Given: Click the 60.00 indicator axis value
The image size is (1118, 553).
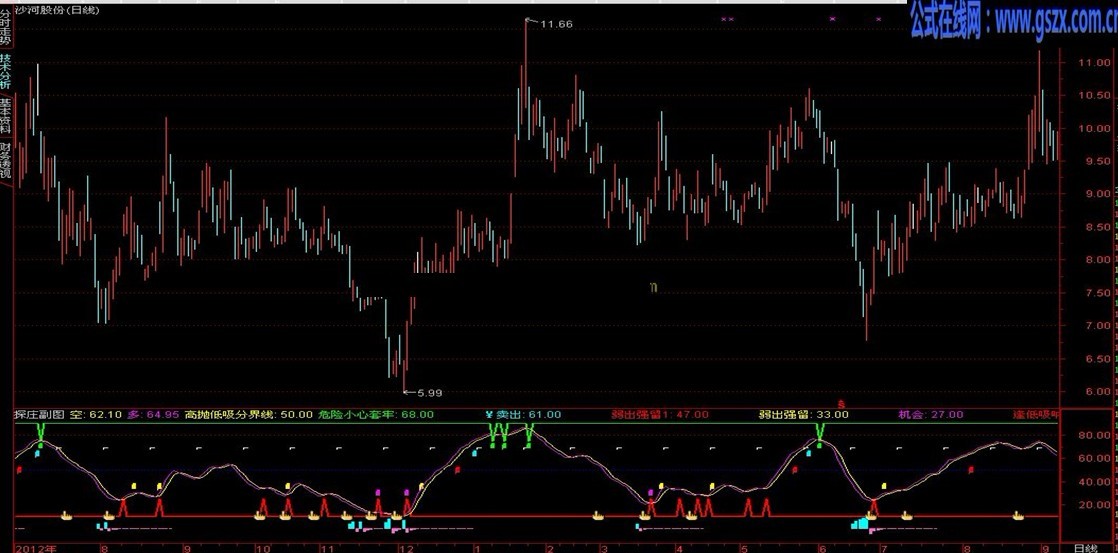Looking at the screenshot, I should click(1092, 458).
